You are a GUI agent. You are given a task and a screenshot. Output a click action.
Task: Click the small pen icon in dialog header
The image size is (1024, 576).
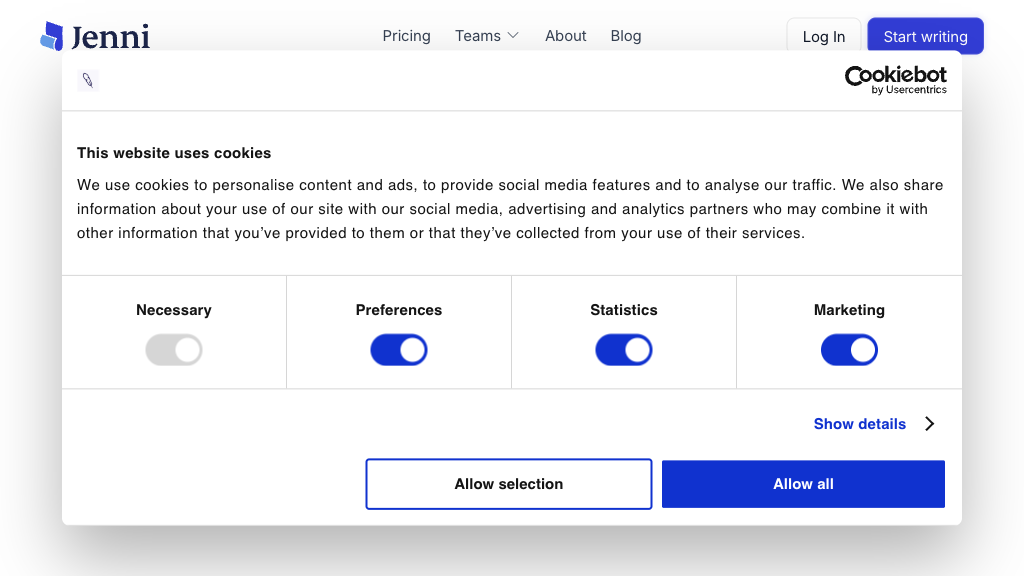click(x=88, y=81)
